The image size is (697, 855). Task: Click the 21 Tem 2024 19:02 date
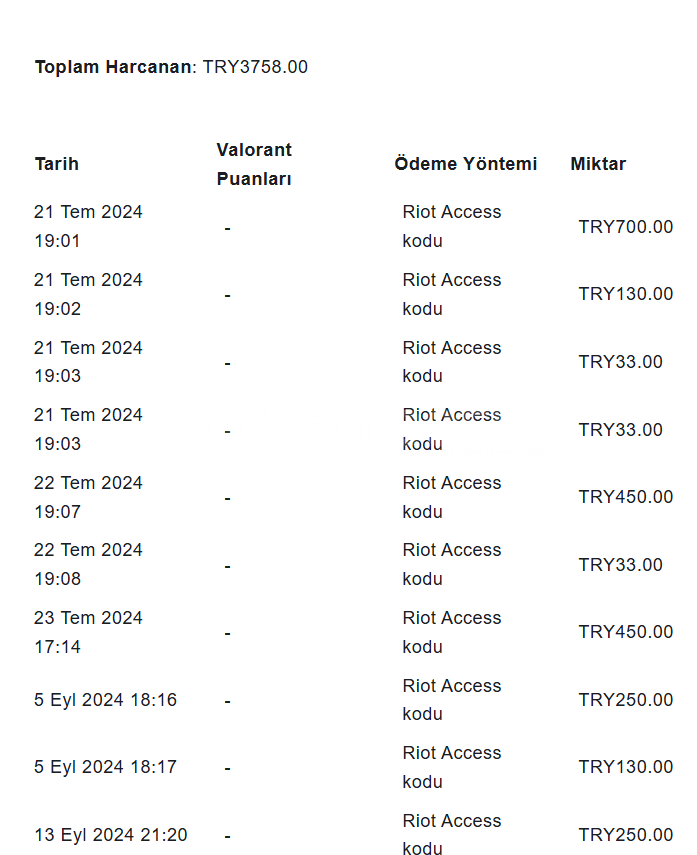[x=88, y=294]
